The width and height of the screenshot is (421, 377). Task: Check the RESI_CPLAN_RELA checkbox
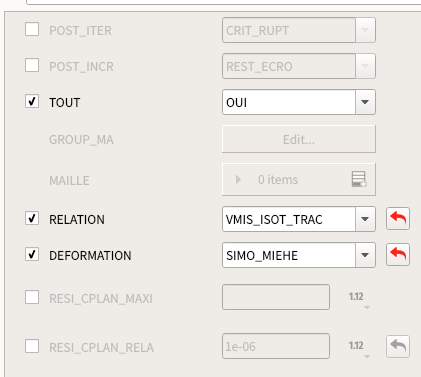click(x=32, y=346)
